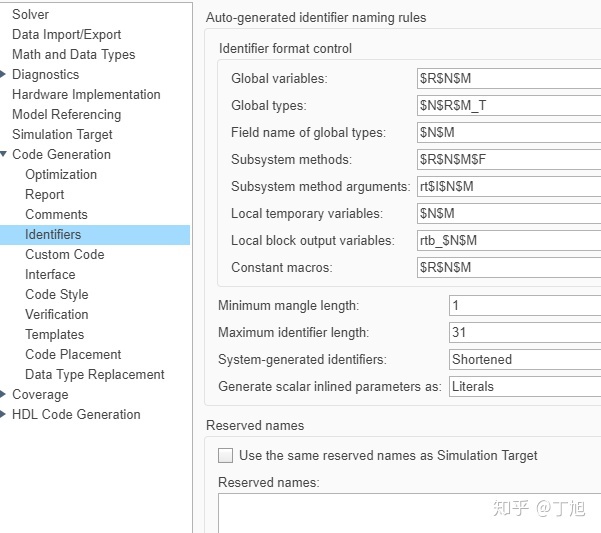The height and width of the screenshot is (533, 601).
Task: Expand the Diagnostics tree node
Action: tap(4, 75)
